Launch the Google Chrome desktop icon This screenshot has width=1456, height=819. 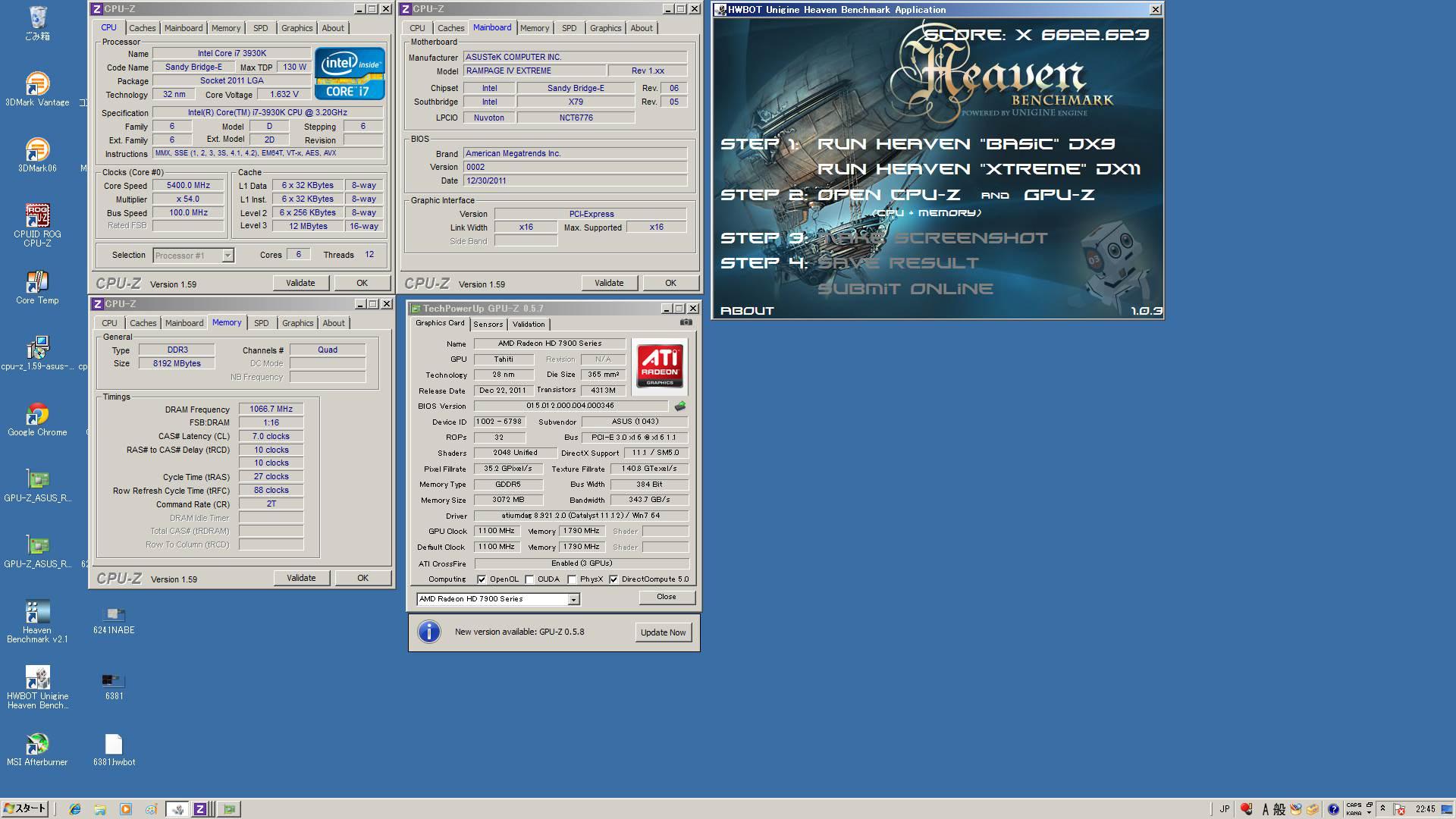[x=37, y=419]
